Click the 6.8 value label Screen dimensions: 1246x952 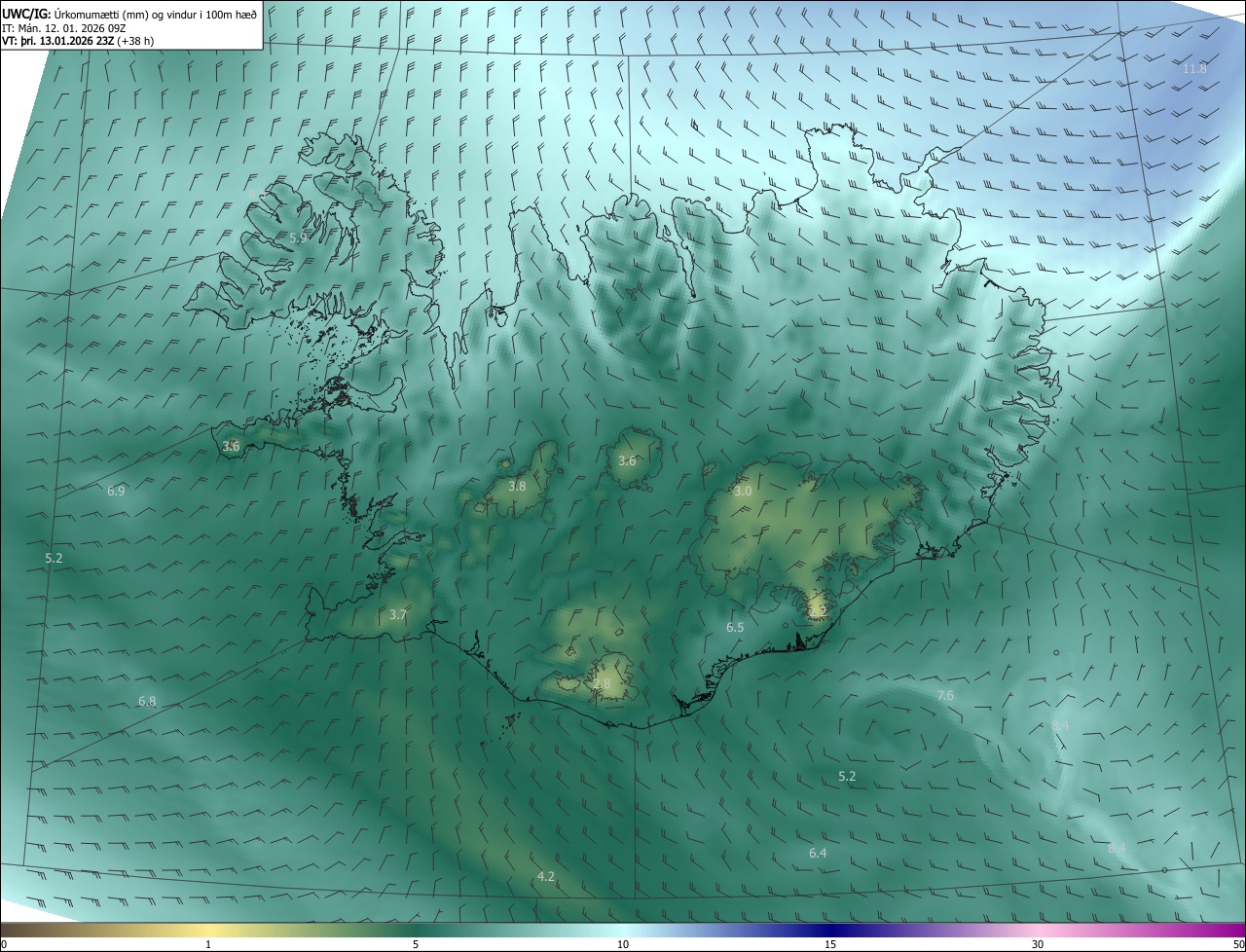pos(147,701)
